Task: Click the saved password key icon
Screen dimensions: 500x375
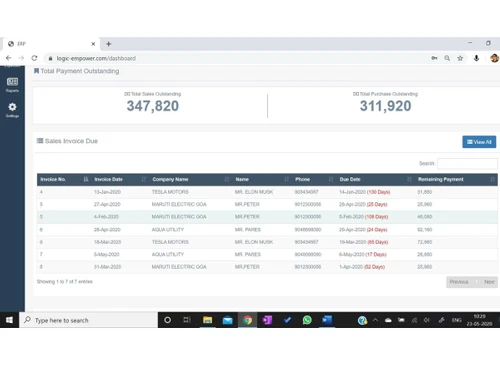Action: [x=434, y=58]
